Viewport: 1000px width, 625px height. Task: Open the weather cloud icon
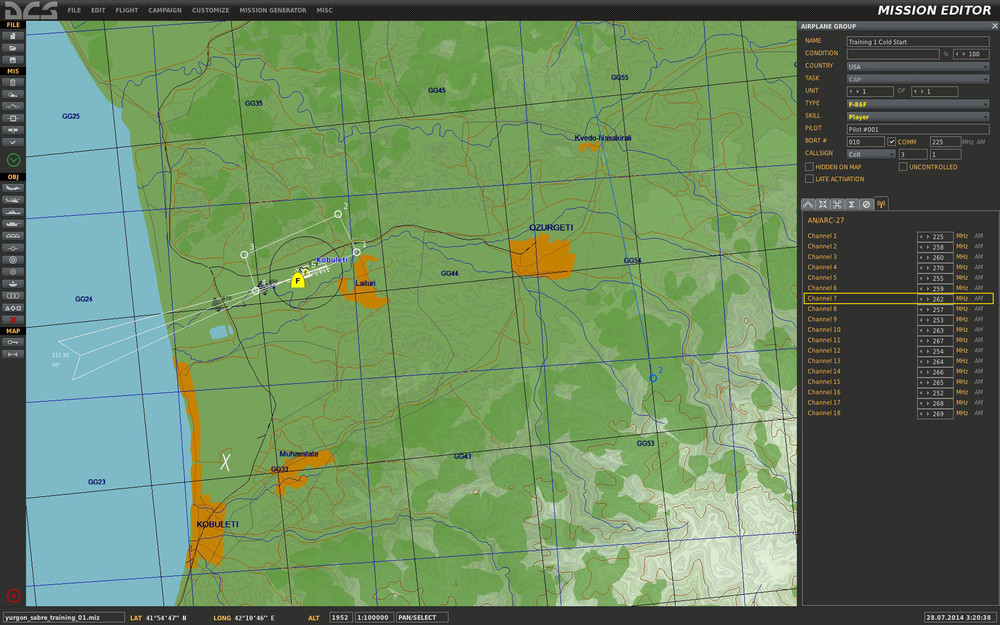click(13, 94)
